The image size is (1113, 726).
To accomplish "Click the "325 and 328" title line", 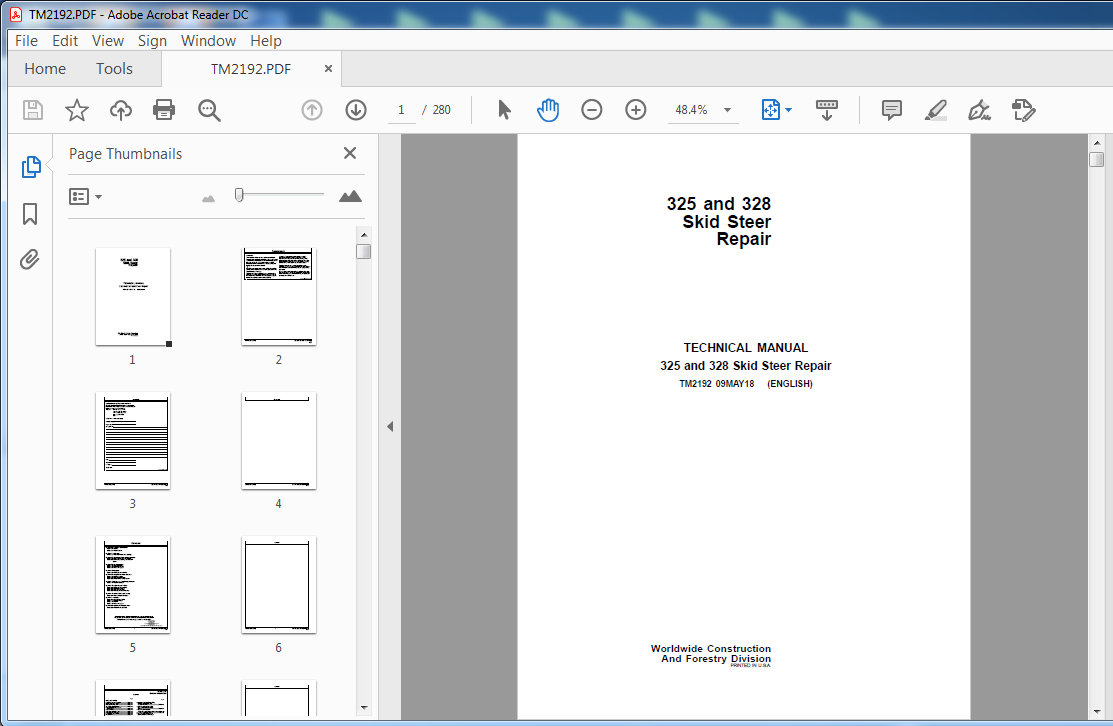I will pos(718,204).
